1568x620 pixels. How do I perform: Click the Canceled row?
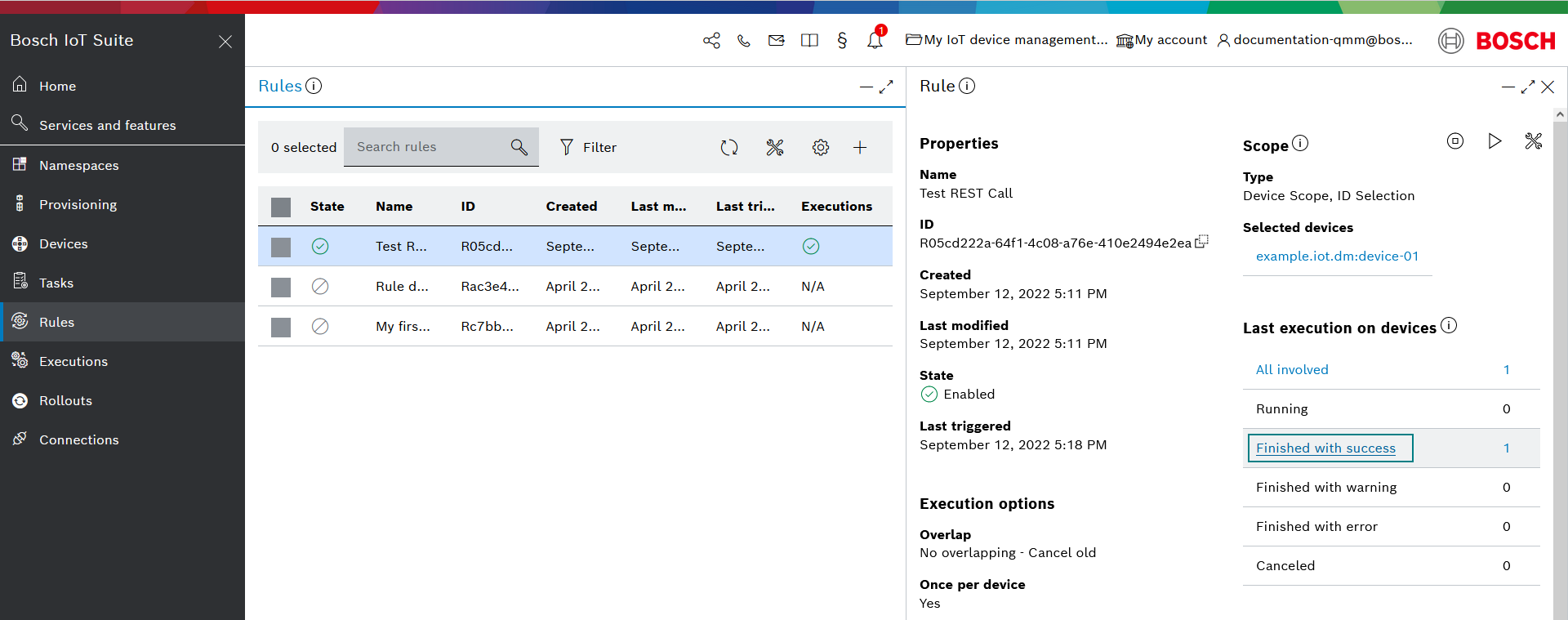(1391, 566)
